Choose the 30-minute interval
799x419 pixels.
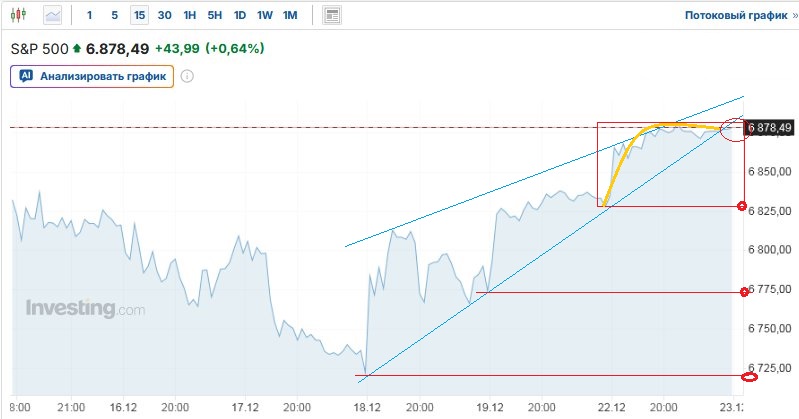pos(164,15)
